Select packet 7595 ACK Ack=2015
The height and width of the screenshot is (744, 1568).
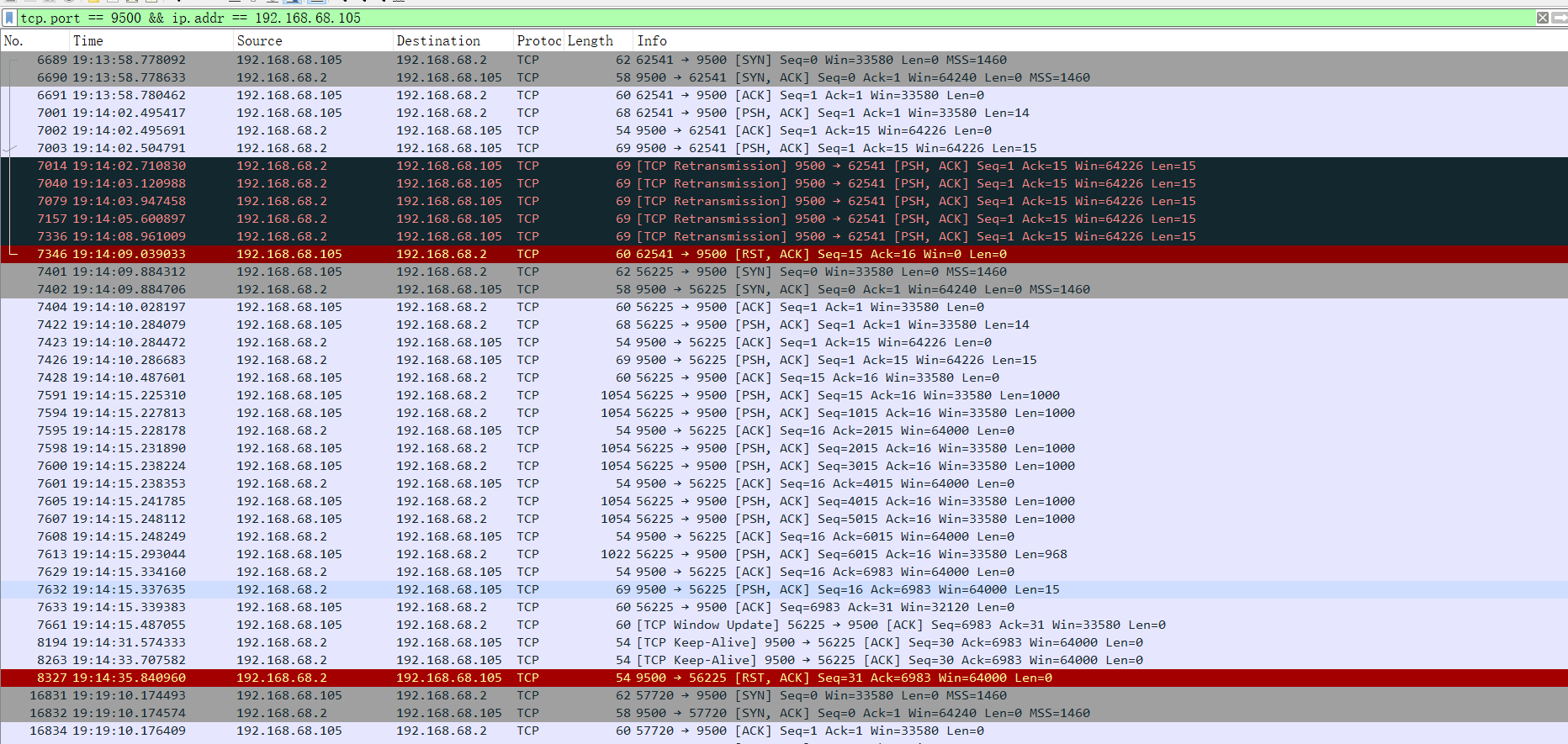pyautogui.click(x=784, y=430)
